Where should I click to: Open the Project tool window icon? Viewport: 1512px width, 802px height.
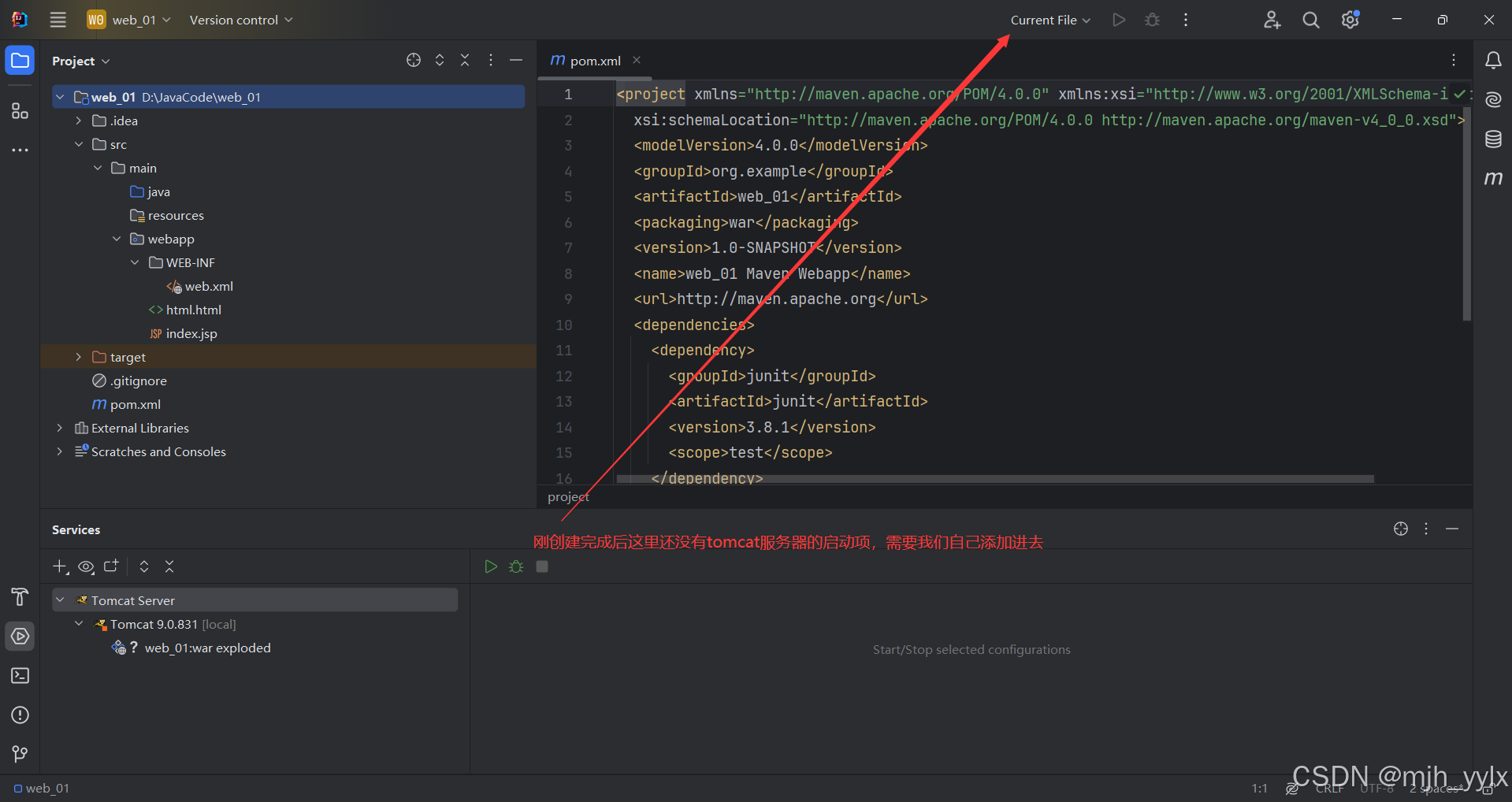(x=20, y=61)
